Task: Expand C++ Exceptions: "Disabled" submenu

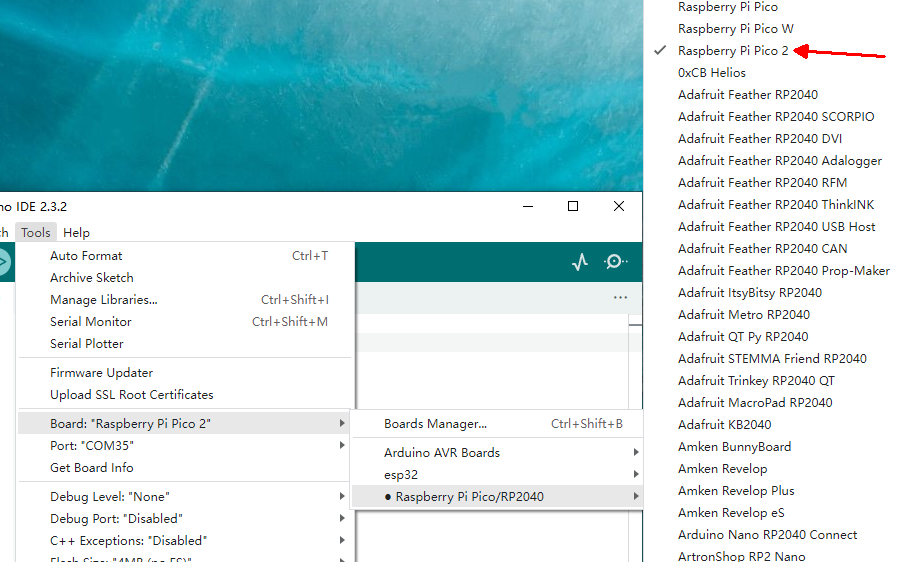Action: pyautogui.click(x=184, y=541)
